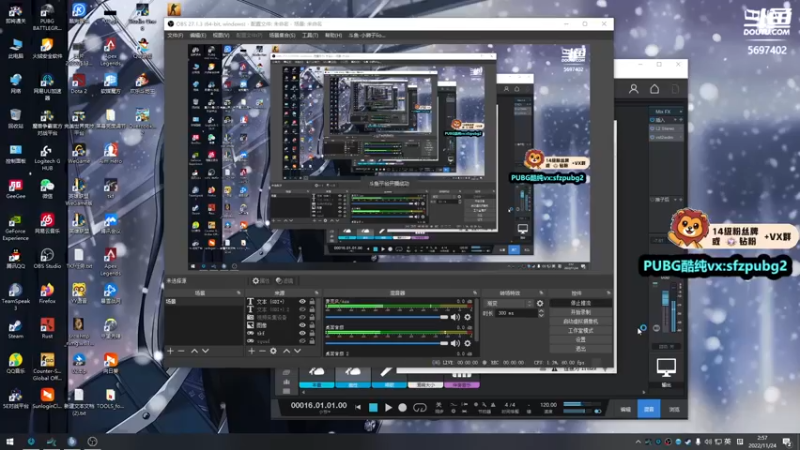Toggle visibility of 视频采集设备 source

[302, 317]
